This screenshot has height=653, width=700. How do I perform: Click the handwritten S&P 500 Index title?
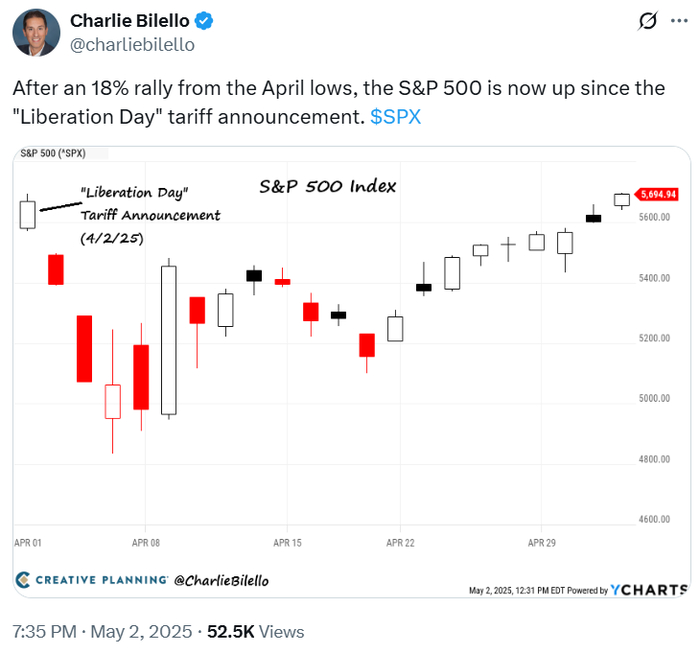pyautogui.click(x=327, y=186)
